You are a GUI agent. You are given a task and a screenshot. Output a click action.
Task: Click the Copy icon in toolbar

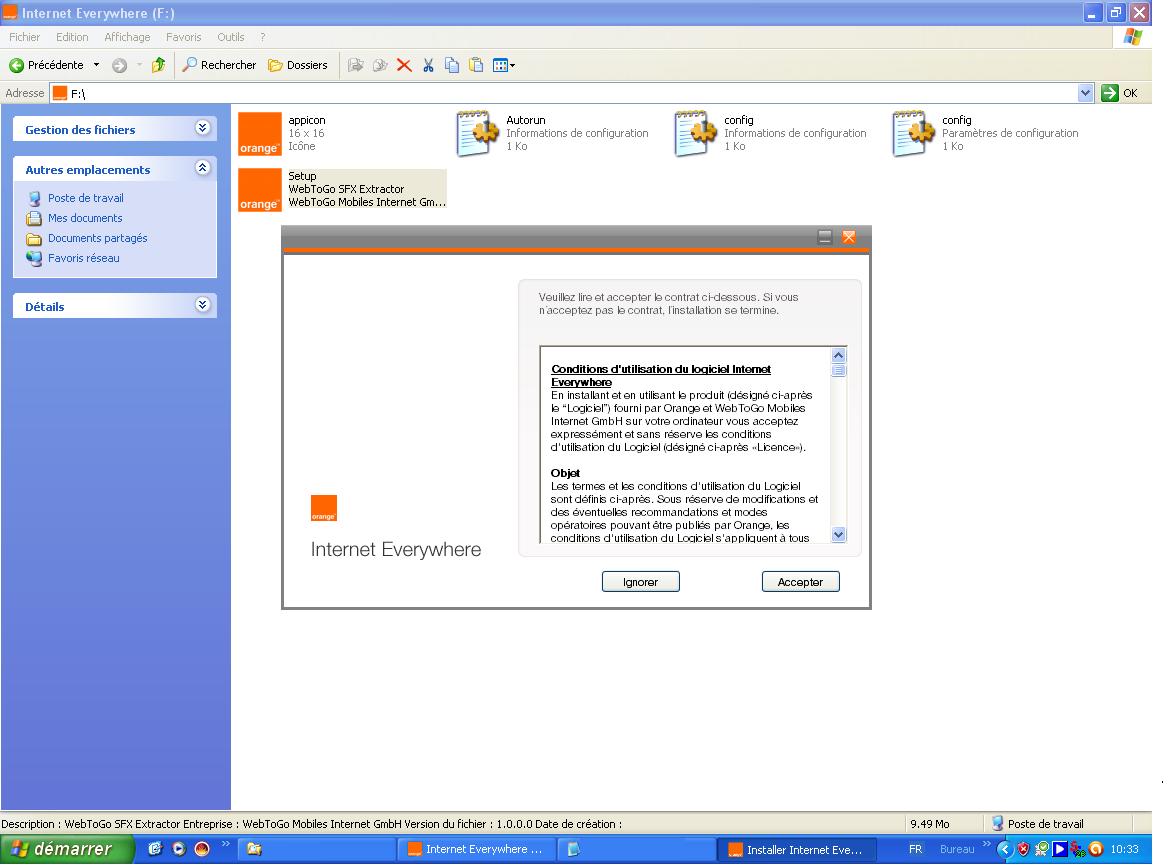[451, 66]
